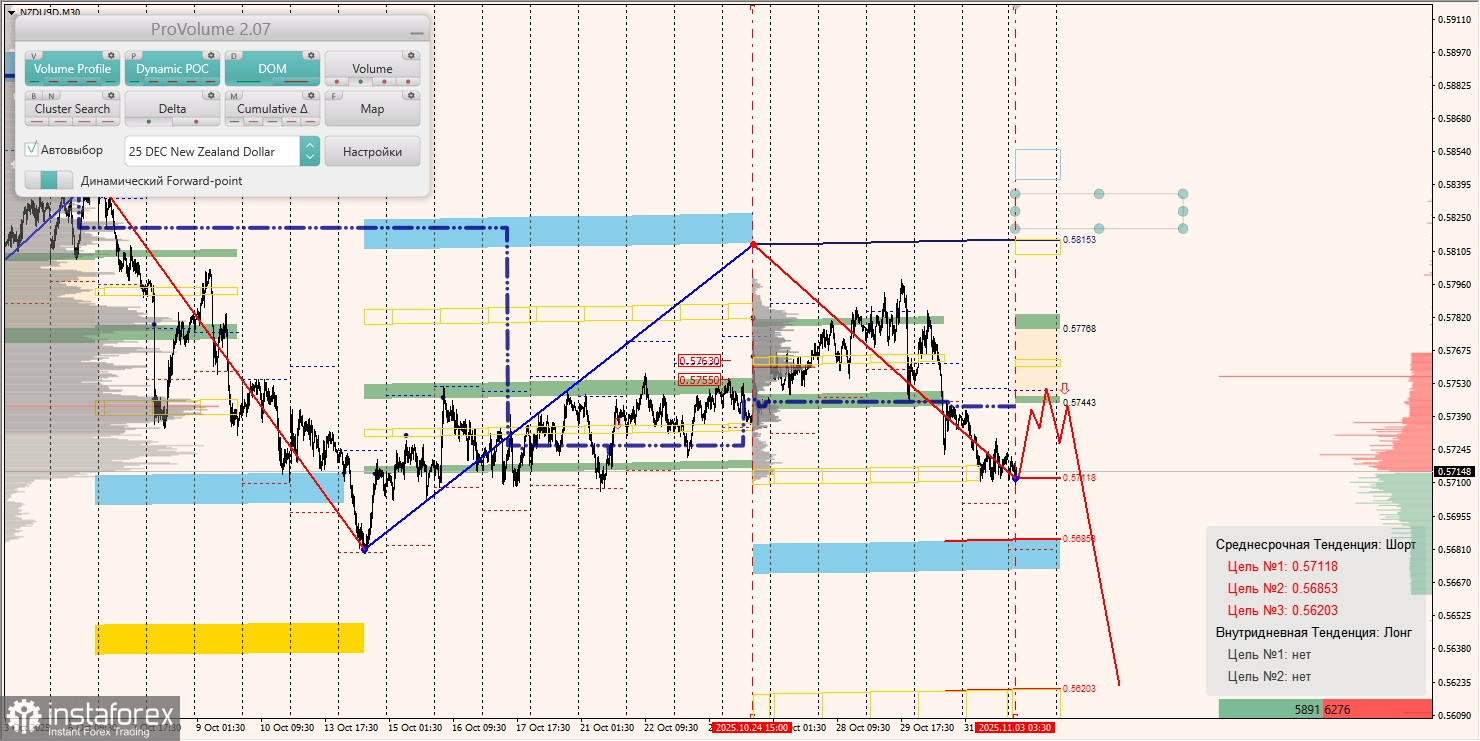This screenshot has width=1480, height=741.
Task: Open the instrument dropdown showing 25 DEC New Zealand Dollar
Action: coord(211,152)
